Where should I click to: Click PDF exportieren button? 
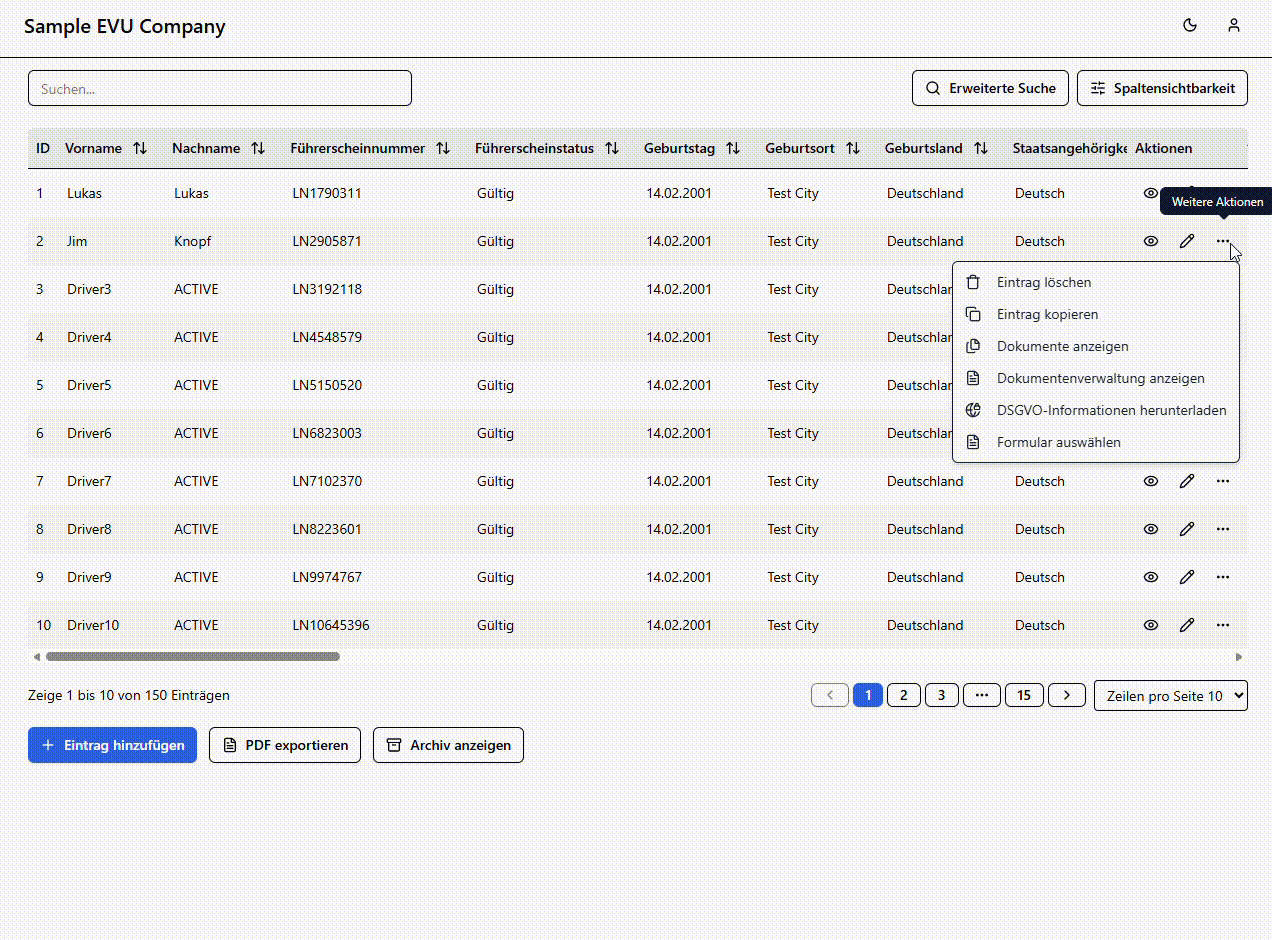[x=285, y=745]
